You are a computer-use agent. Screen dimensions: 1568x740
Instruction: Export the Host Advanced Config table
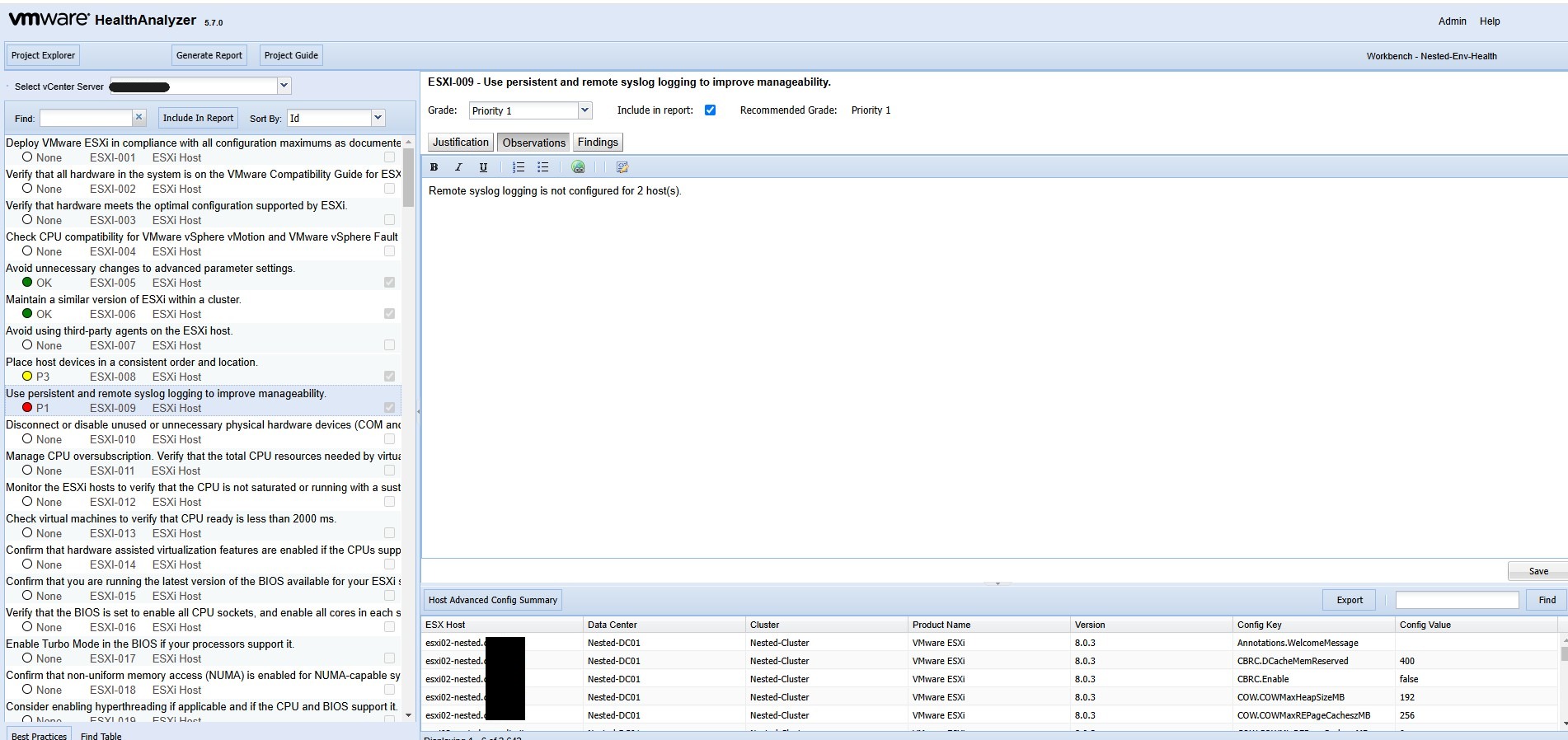1350,600
